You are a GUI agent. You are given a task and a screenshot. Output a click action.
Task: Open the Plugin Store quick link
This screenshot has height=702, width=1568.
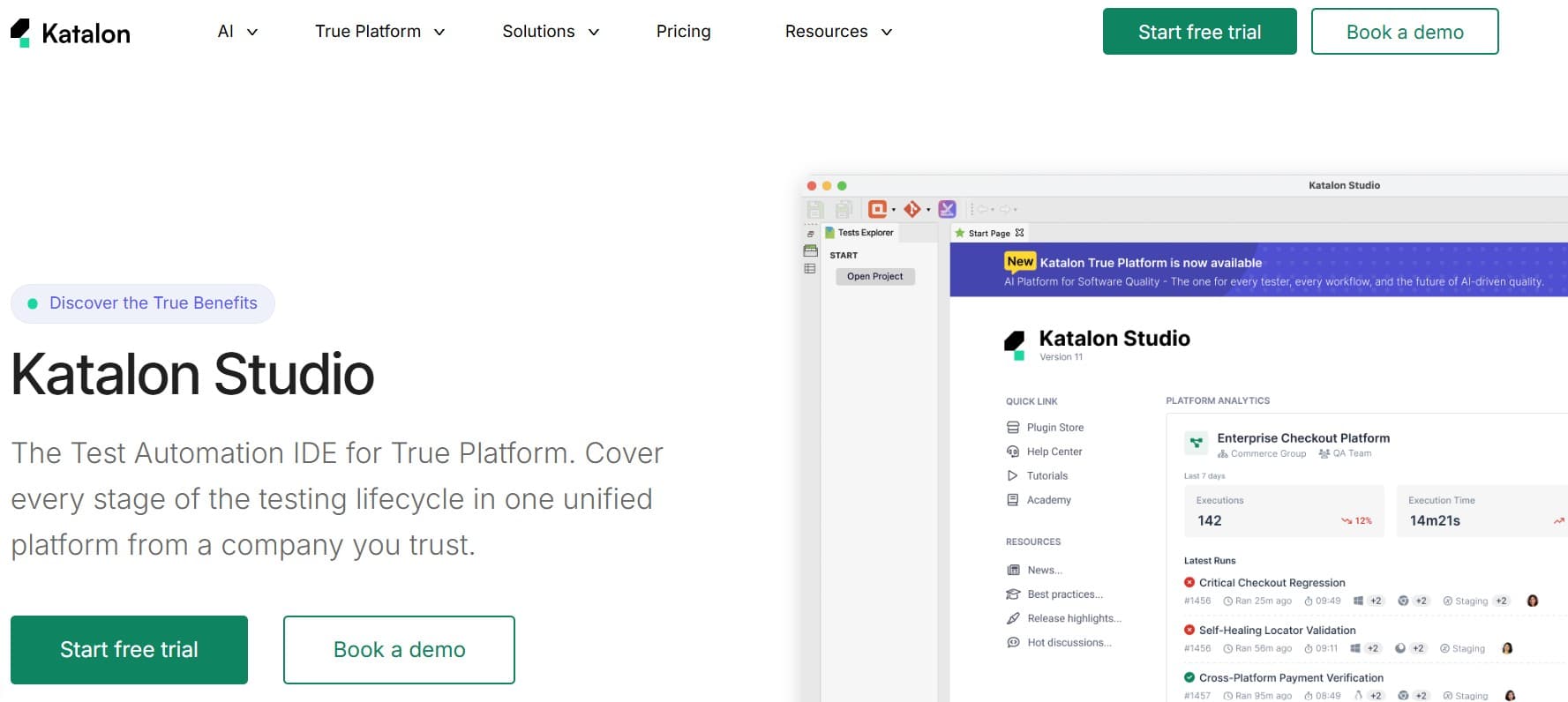point(1055,428)
